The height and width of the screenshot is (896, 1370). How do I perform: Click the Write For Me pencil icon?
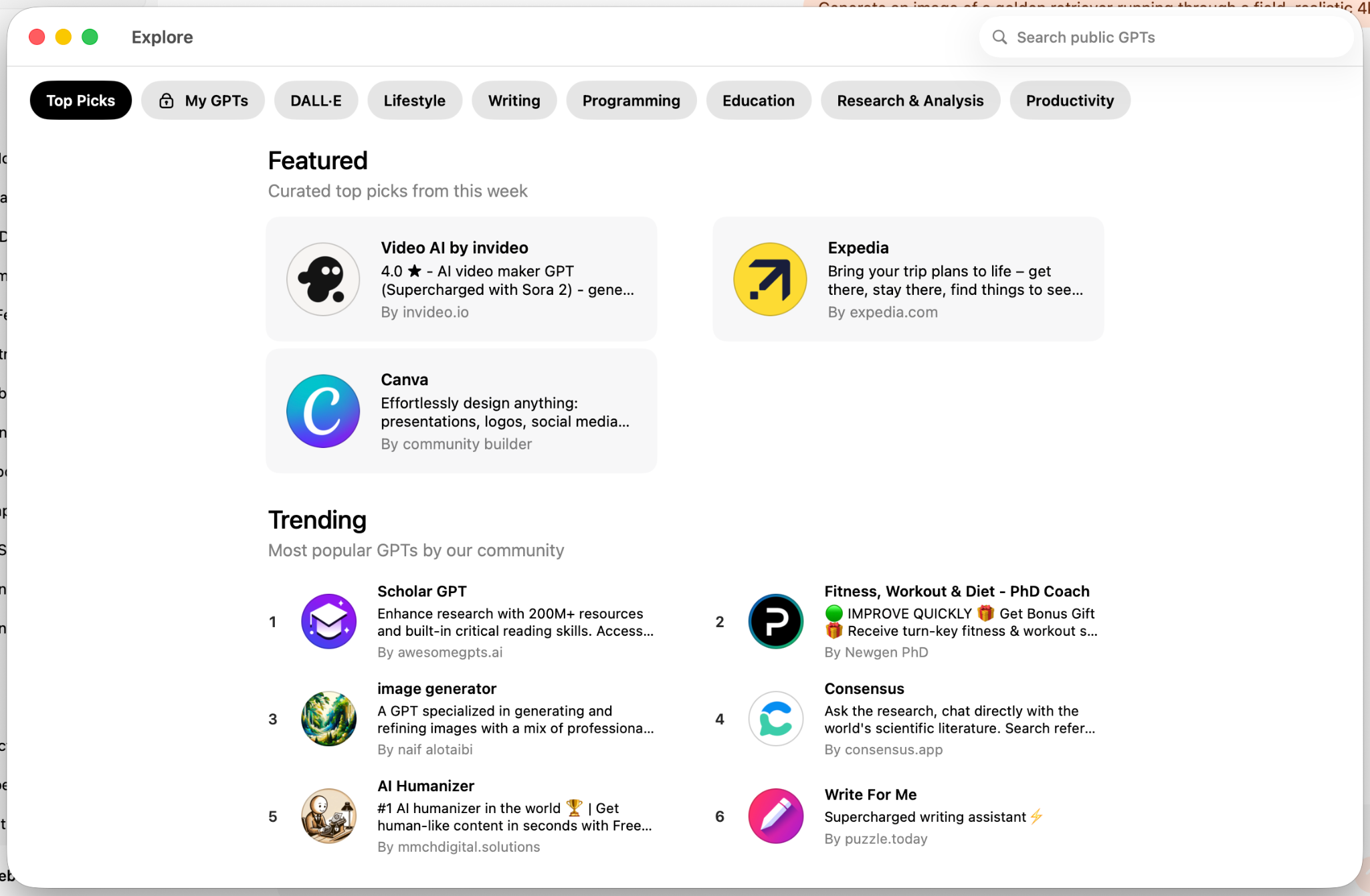click(775, 816)
